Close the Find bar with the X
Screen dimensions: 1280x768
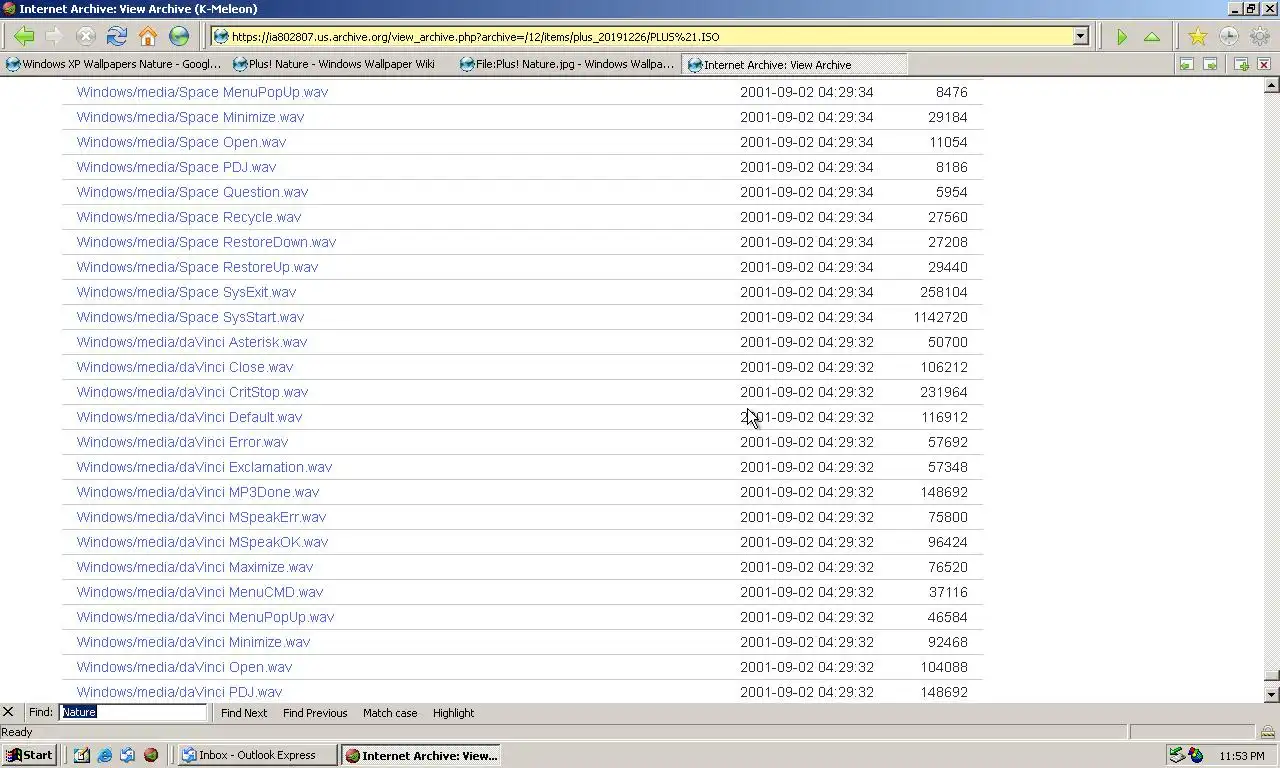[x=8, y=712]
